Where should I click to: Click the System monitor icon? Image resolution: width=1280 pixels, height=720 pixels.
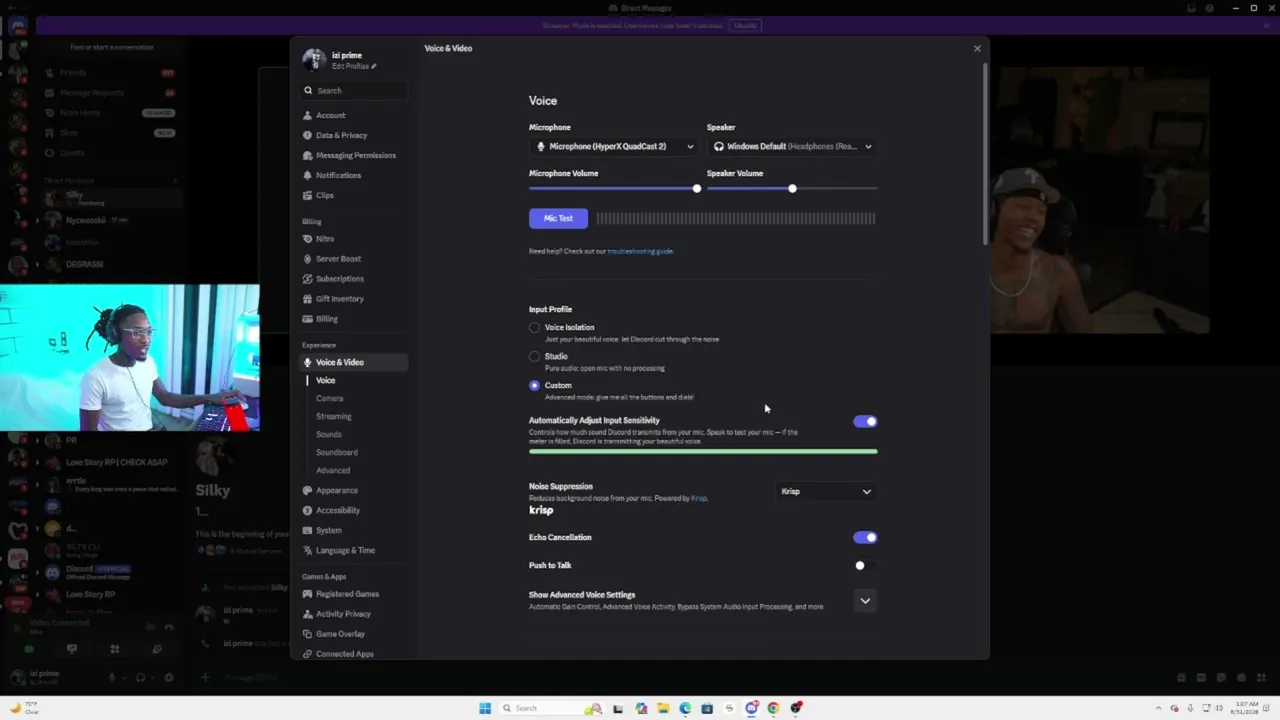point(308,530)
